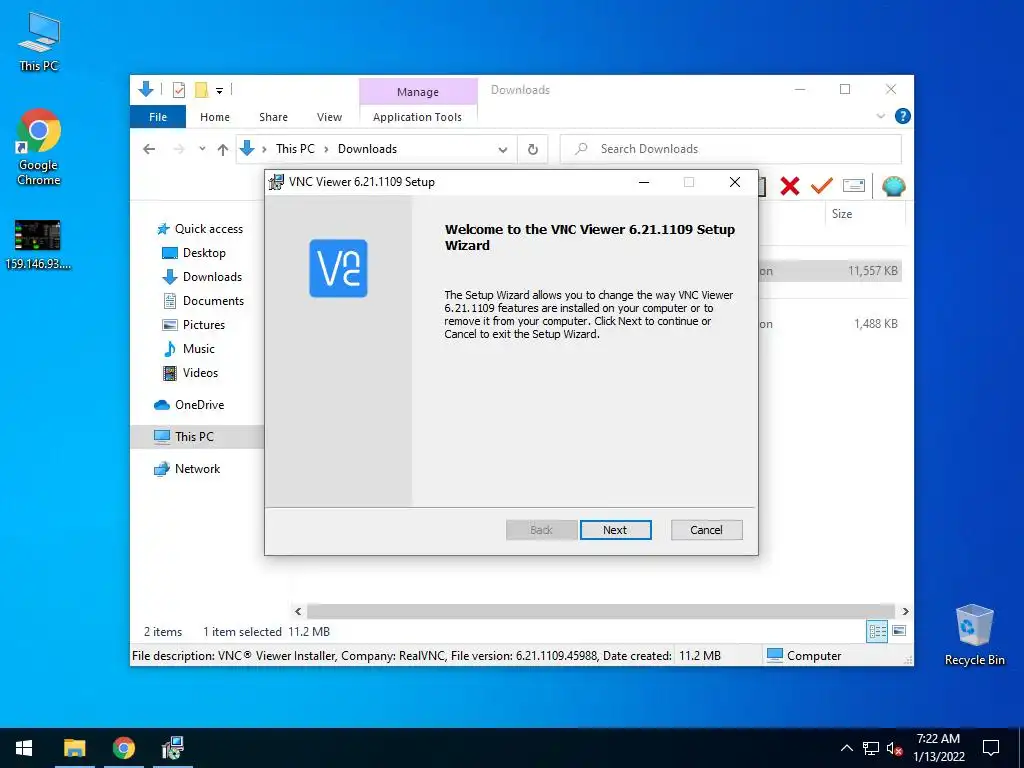Click the Explorer forward arrow
The image size is (1024, 768).
(x=179, y=149)
